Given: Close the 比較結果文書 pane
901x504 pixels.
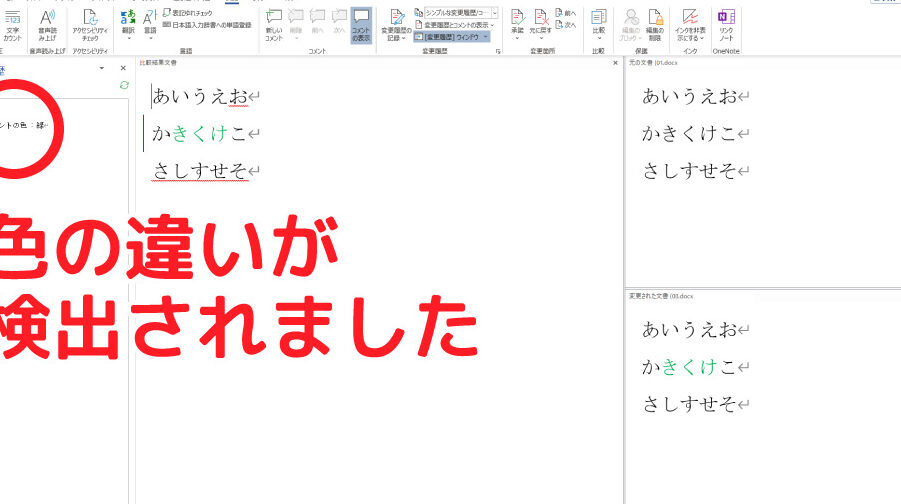Looking at the screenshot, I should coord(615,63).
